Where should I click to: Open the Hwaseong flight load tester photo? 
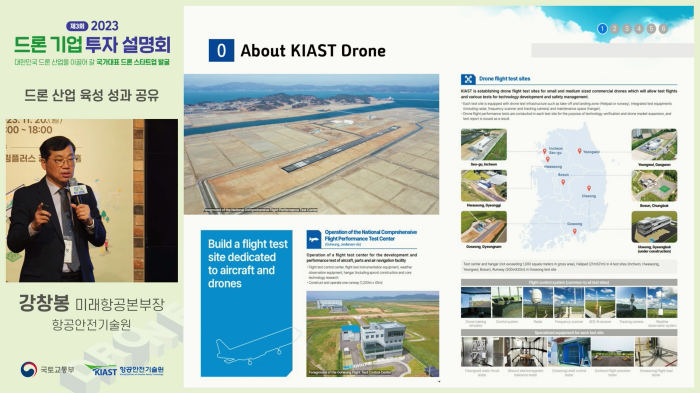pyautogui.click(x=656, y=352)
